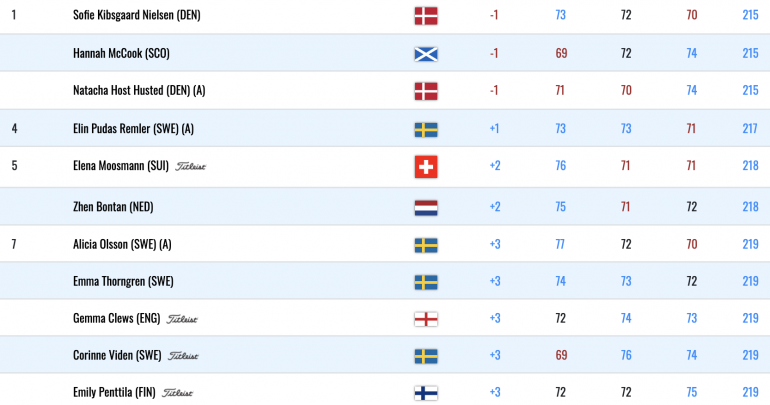This screenshot has width=770, height=405.
Task: Click Corinne Viden's first round score 69
Action: 561,355
